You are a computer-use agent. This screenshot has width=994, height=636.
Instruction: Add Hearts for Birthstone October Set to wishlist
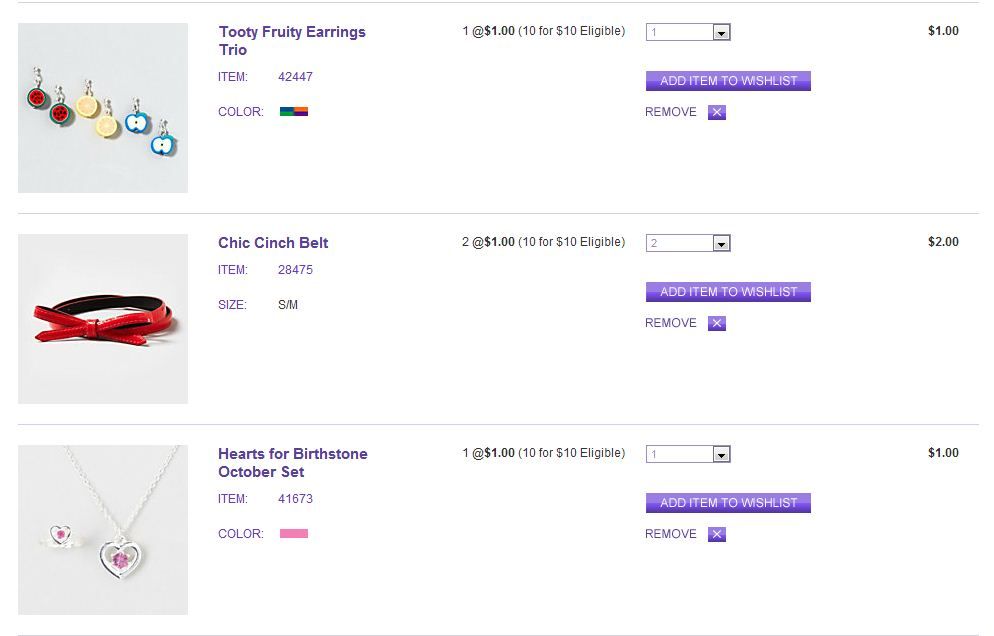[x=728, y=503]
